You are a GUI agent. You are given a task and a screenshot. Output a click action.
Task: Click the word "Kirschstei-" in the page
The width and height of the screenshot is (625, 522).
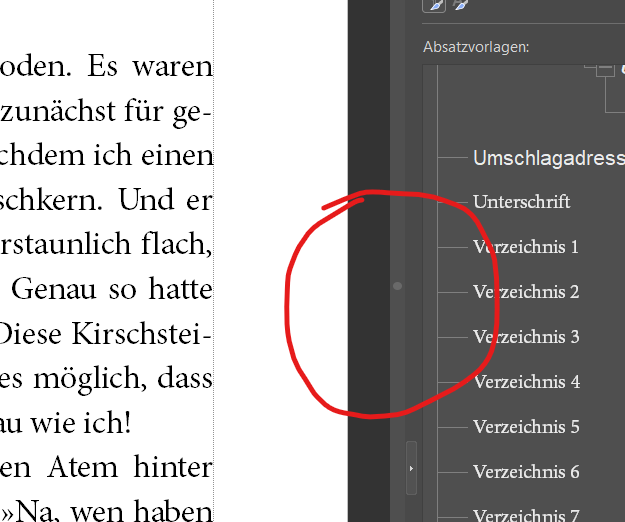tap(150, 334)
